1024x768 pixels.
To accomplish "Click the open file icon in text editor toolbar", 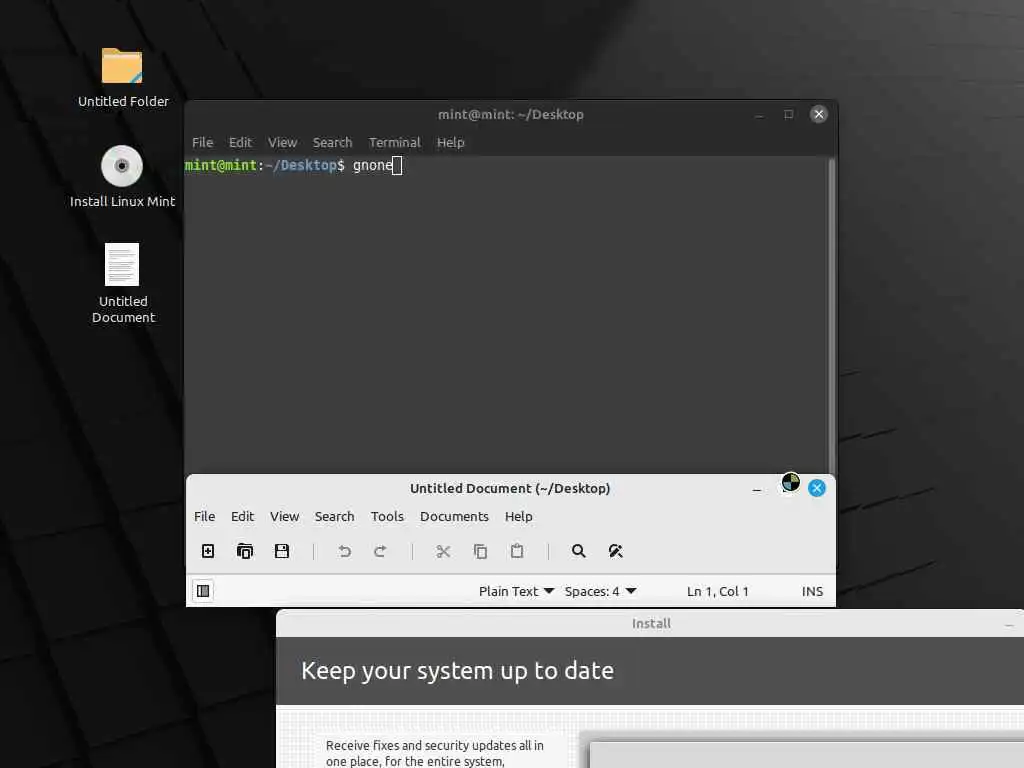I will 245,551.
